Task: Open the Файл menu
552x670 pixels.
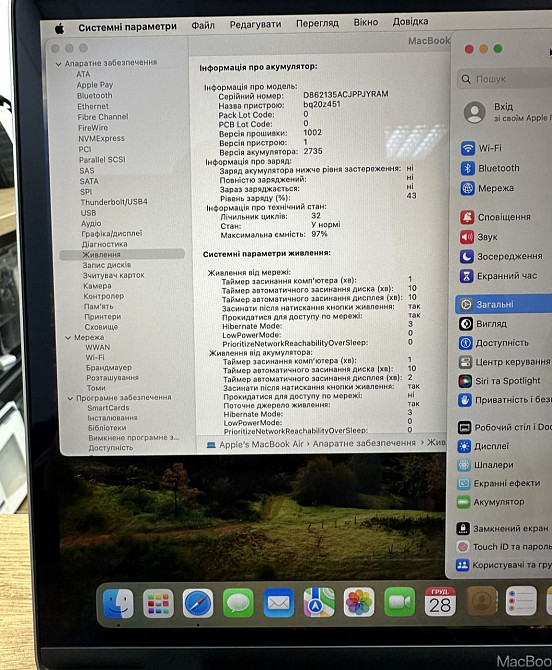Action: (x=203, y=25)
